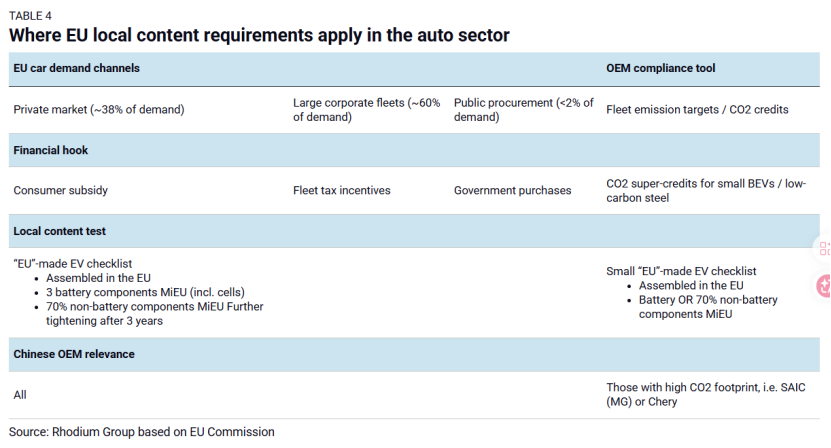The height and width of the screenshot is (448, 831).
Task: Click the Rhodium Group source line
Action: tap(141, 431)
